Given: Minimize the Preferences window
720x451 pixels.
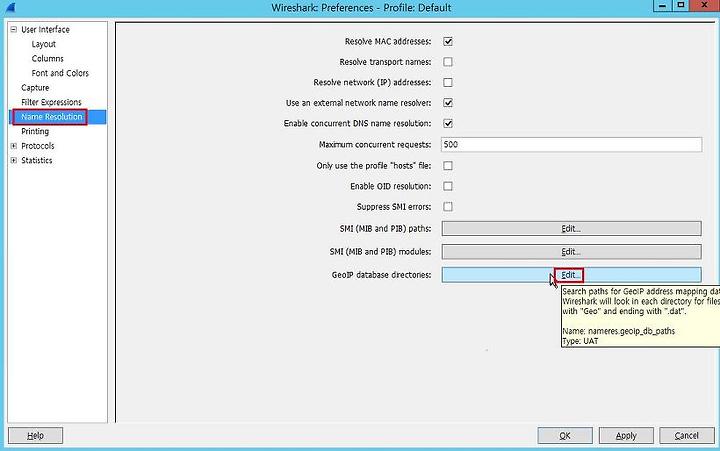Looking at the screenshot, I should tap(662, 6).
